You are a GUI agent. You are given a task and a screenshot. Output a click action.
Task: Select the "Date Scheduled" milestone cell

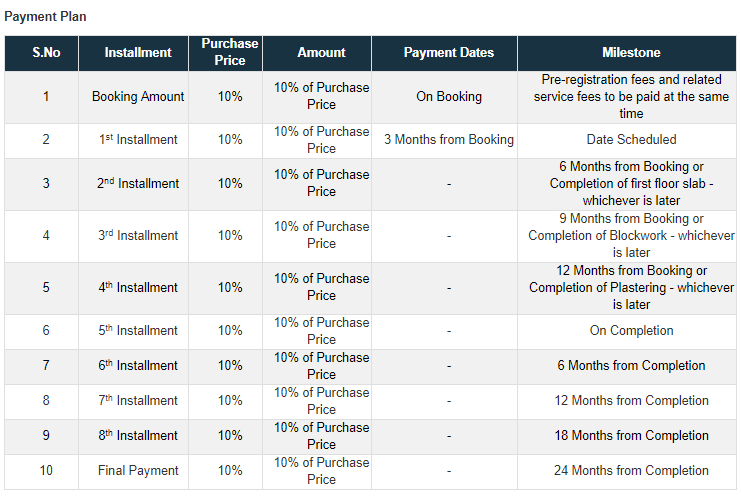coord(631,140)
